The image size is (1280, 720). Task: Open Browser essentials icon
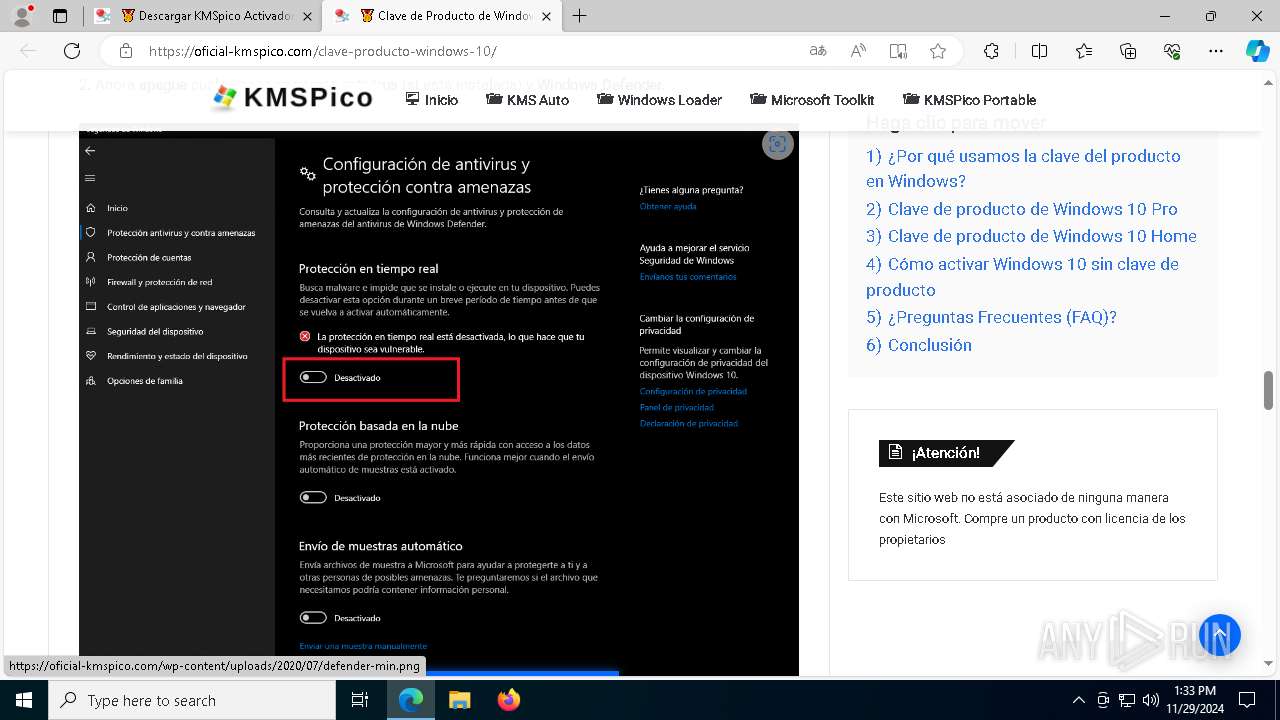click(1172, 51)
